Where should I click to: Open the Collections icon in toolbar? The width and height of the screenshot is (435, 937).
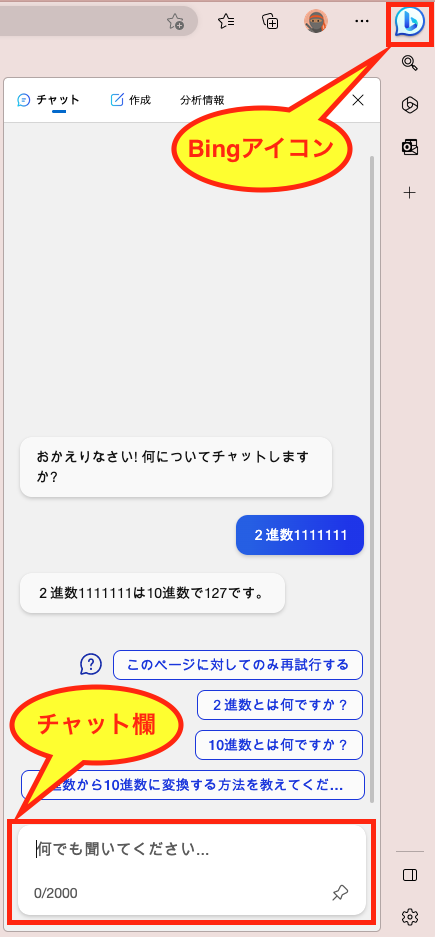[x=271, y=22]
